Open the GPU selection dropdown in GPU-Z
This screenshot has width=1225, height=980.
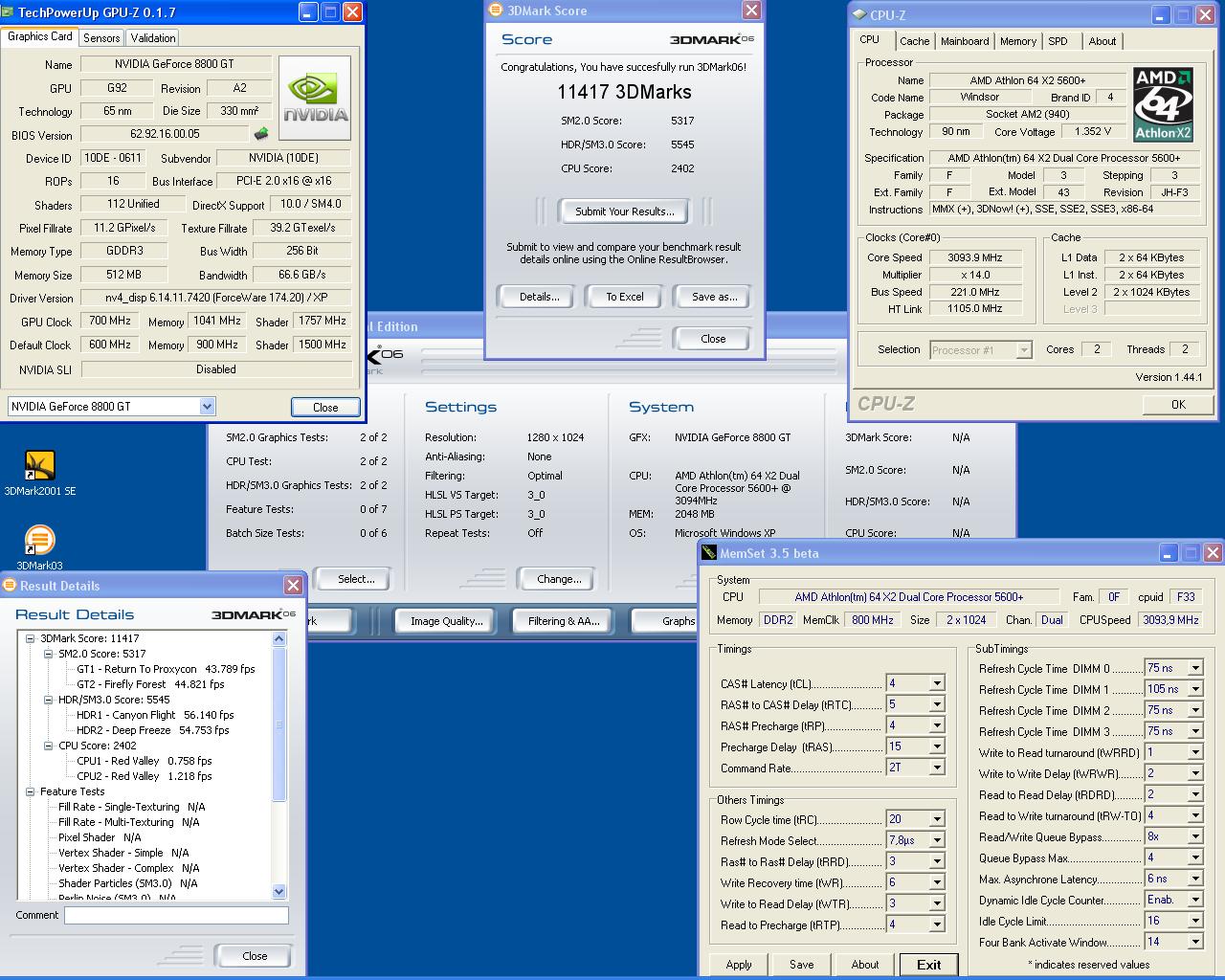[207, 407]
